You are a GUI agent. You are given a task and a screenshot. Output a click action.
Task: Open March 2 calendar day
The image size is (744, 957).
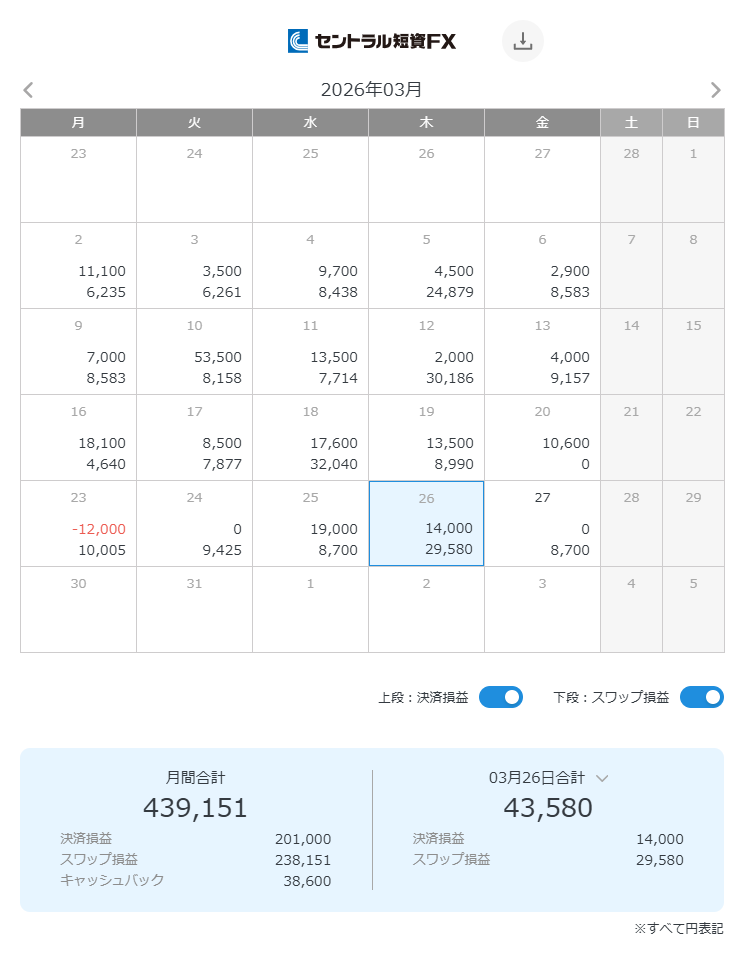(78, 266)
